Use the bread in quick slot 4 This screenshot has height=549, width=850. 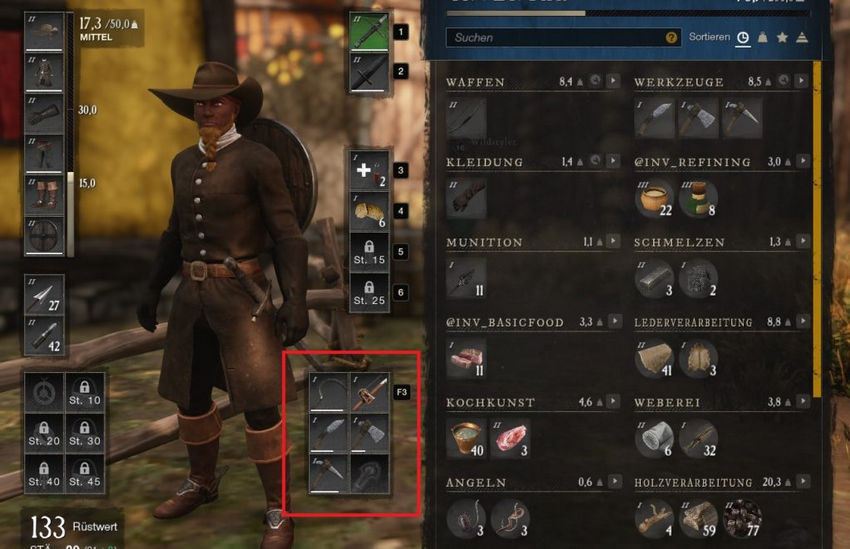coord(369,211)
